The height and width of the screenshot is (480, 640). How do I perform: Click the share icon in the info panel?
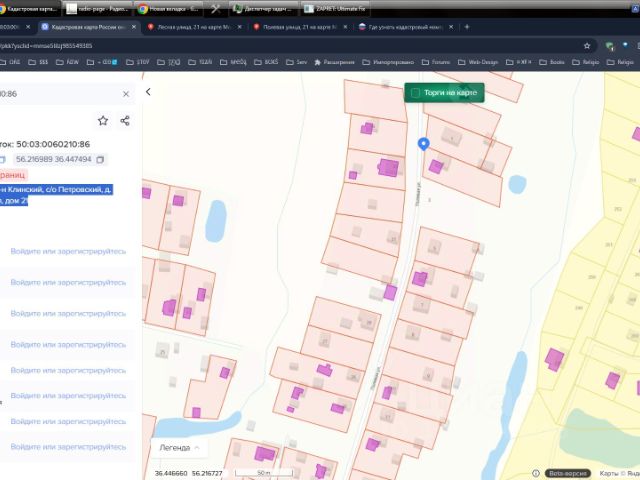(125, 121)
